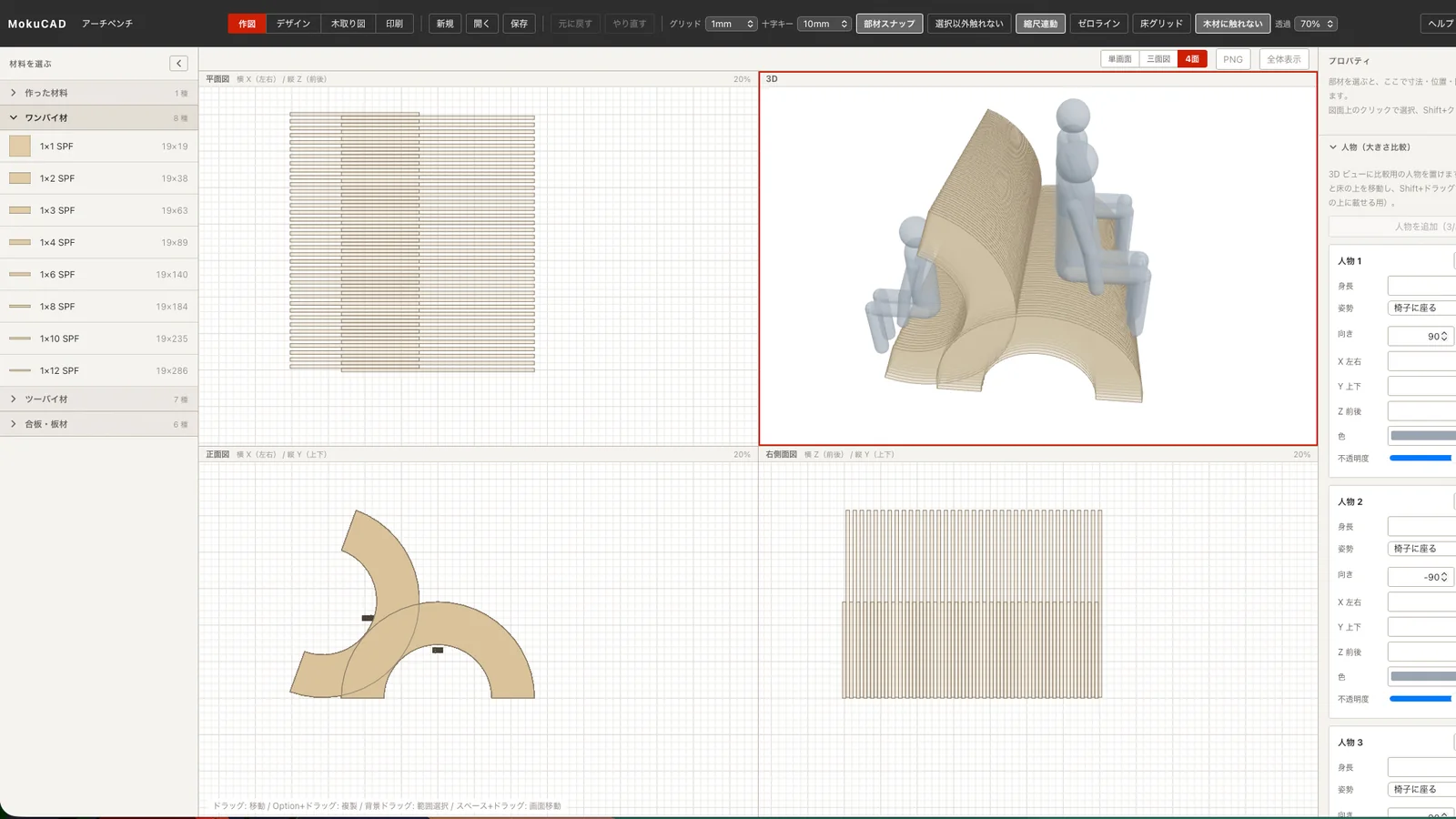
Task: Click the 新規 button
Action: tap(445, 24)
